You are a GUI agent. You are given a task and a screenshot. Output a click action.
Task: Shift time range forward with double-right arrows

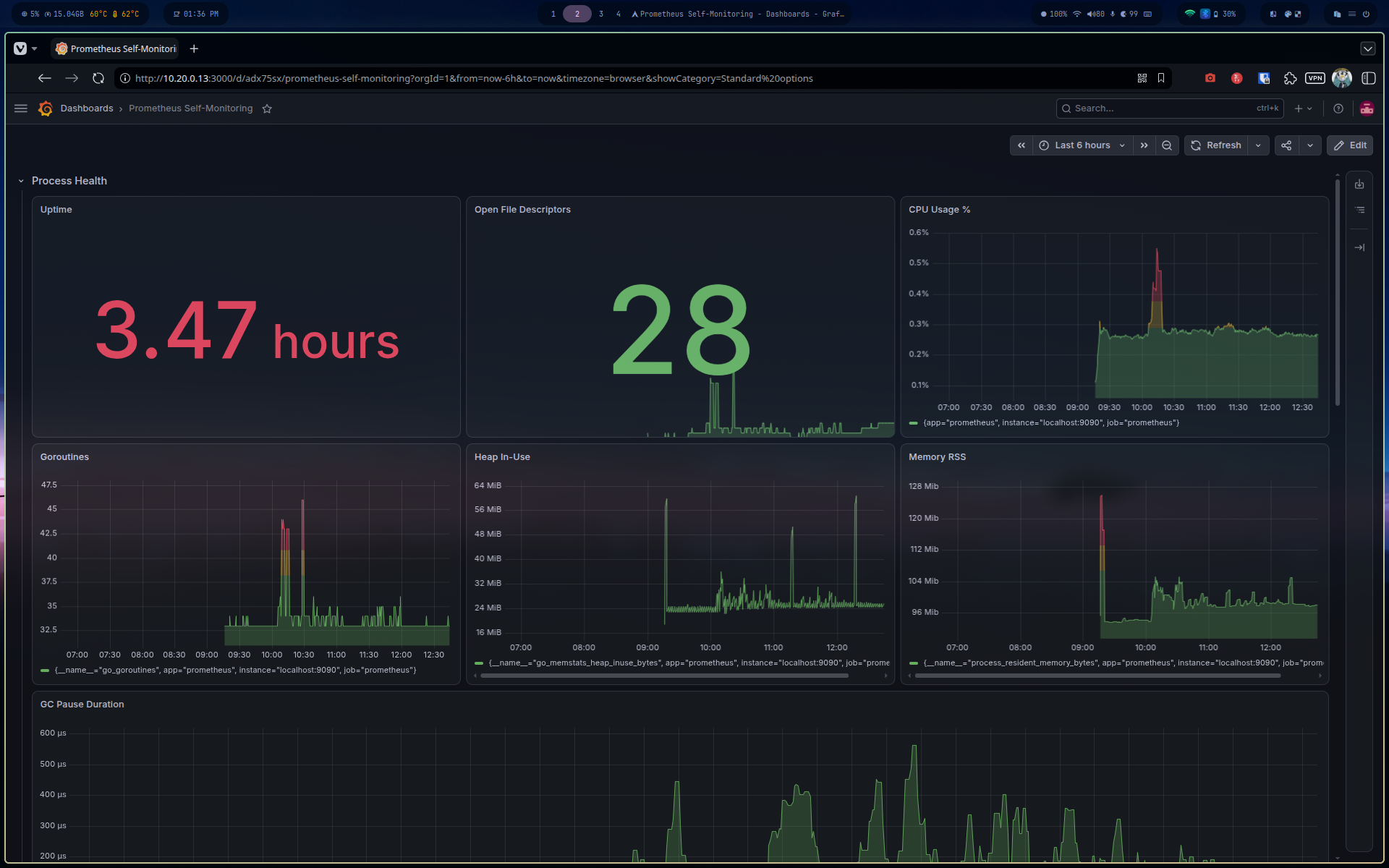point(1144,145)
